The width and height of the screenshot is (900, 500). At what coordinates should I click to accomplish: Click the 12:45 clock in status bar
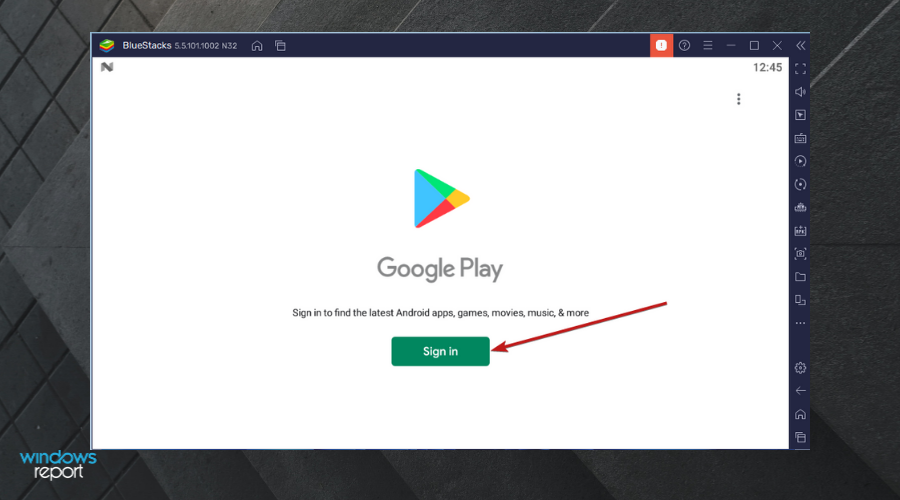click(767, 68)
